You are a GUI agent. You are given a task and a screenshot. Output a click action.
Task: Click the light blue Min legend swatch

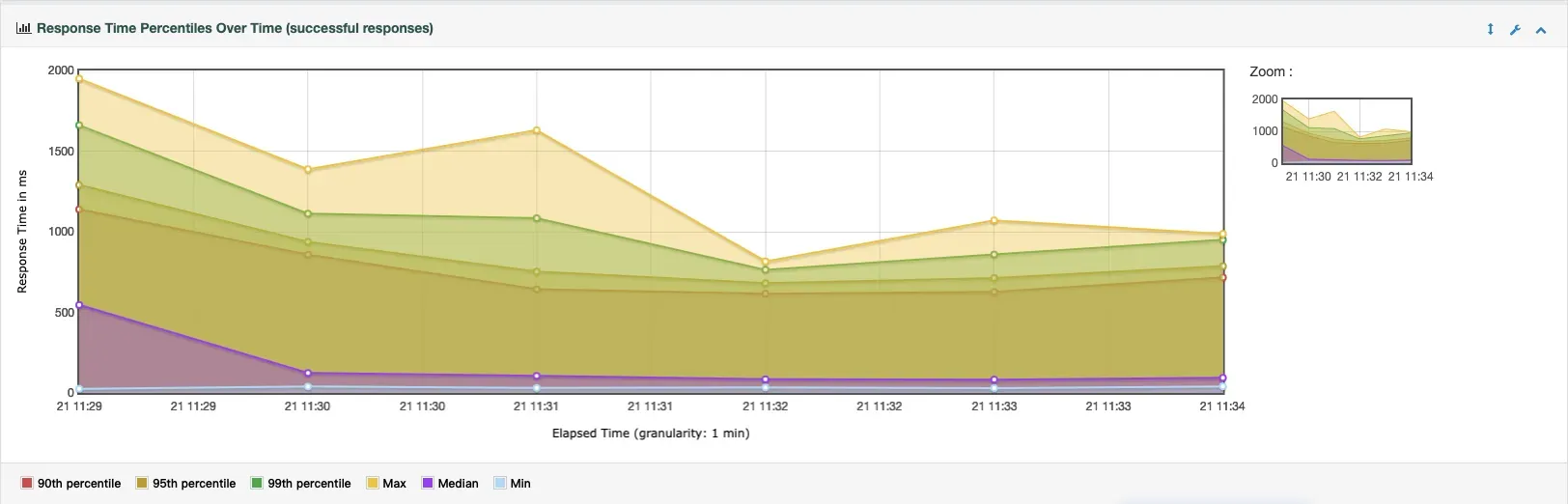click(x=500, y=484)
